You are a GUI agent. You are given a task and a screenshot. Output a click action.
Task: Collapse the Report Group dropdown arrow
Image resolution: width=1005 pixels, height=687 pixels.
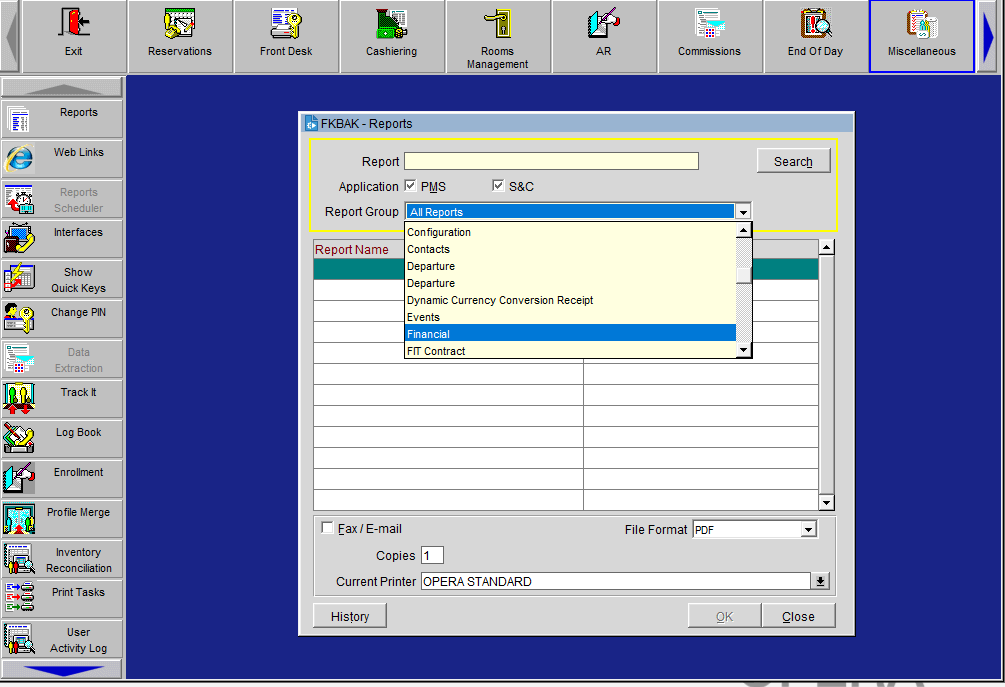(742, 212)
